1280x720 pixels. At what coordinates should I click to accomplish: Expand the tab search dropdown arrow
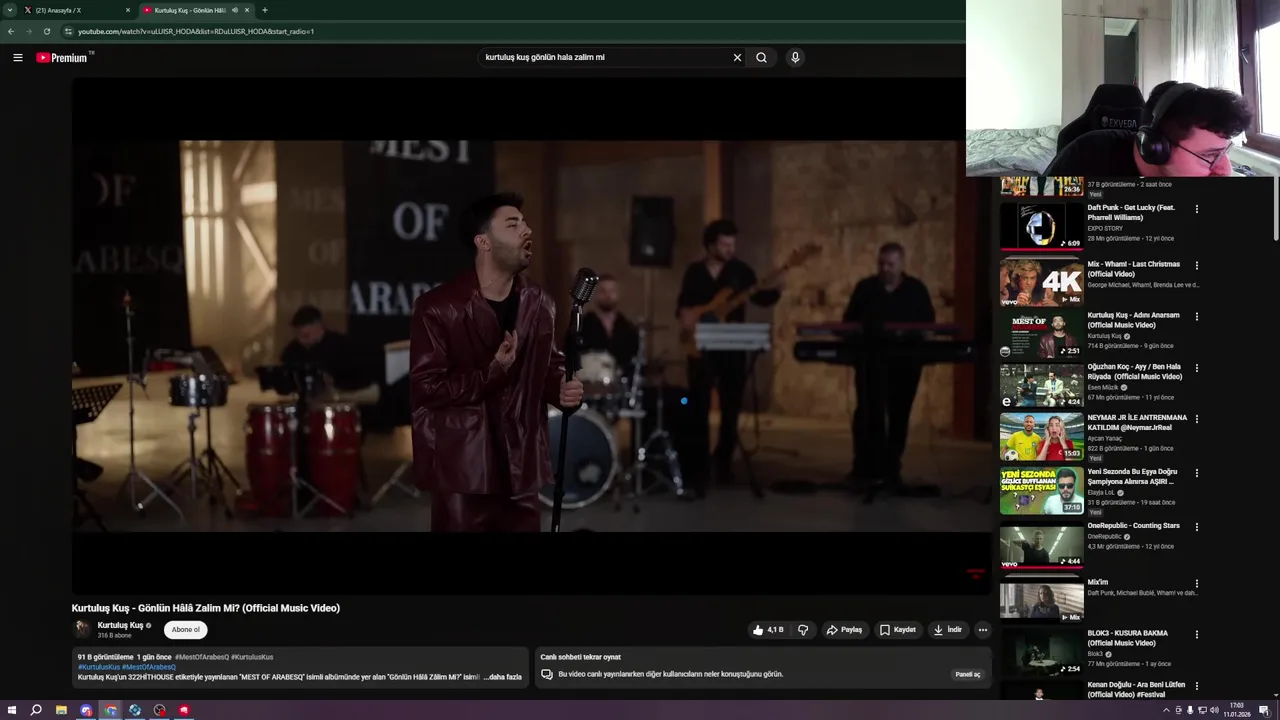coord(9,10)
